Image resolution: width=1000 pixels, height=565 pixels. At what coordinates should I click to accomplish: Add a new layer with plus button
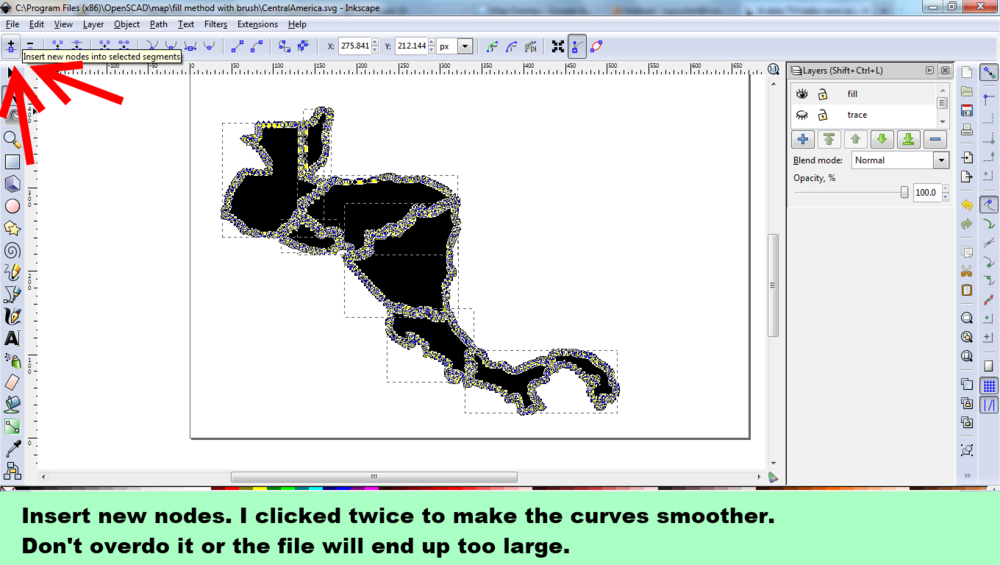pyautogui.click(x=802, y=139)
